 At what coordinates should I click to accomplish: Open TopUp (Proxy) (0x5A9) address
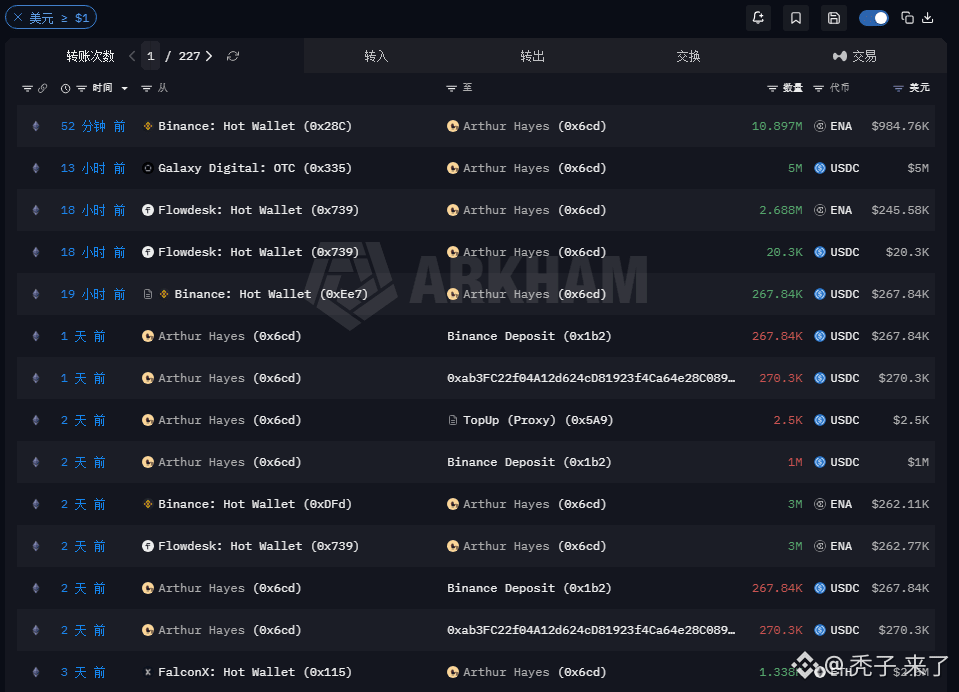coord(538,420)
